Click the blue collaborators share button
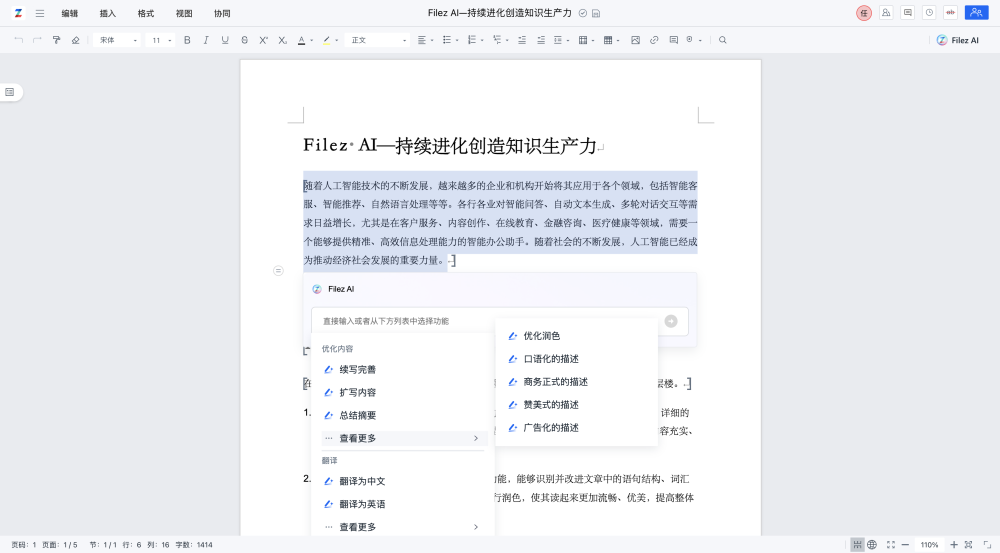The image size is (1000, 553). point(976,13)
